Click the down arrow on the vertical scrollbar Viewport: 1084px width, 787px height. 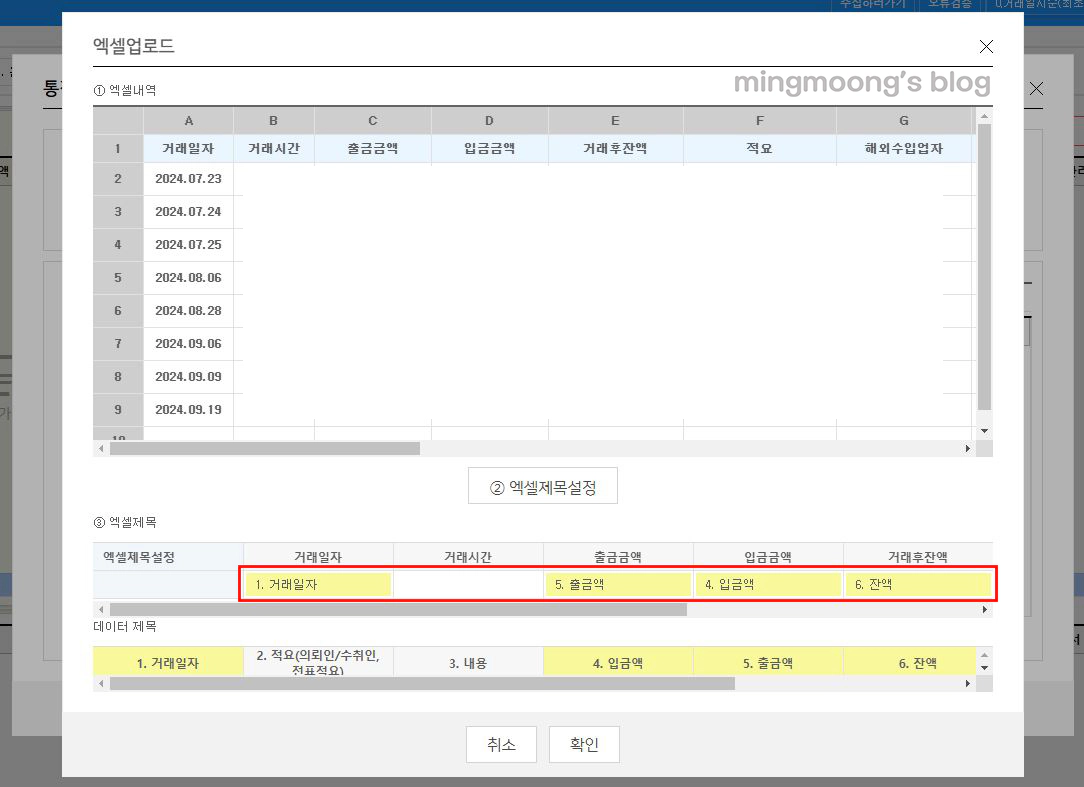click(x=984, y=430)
